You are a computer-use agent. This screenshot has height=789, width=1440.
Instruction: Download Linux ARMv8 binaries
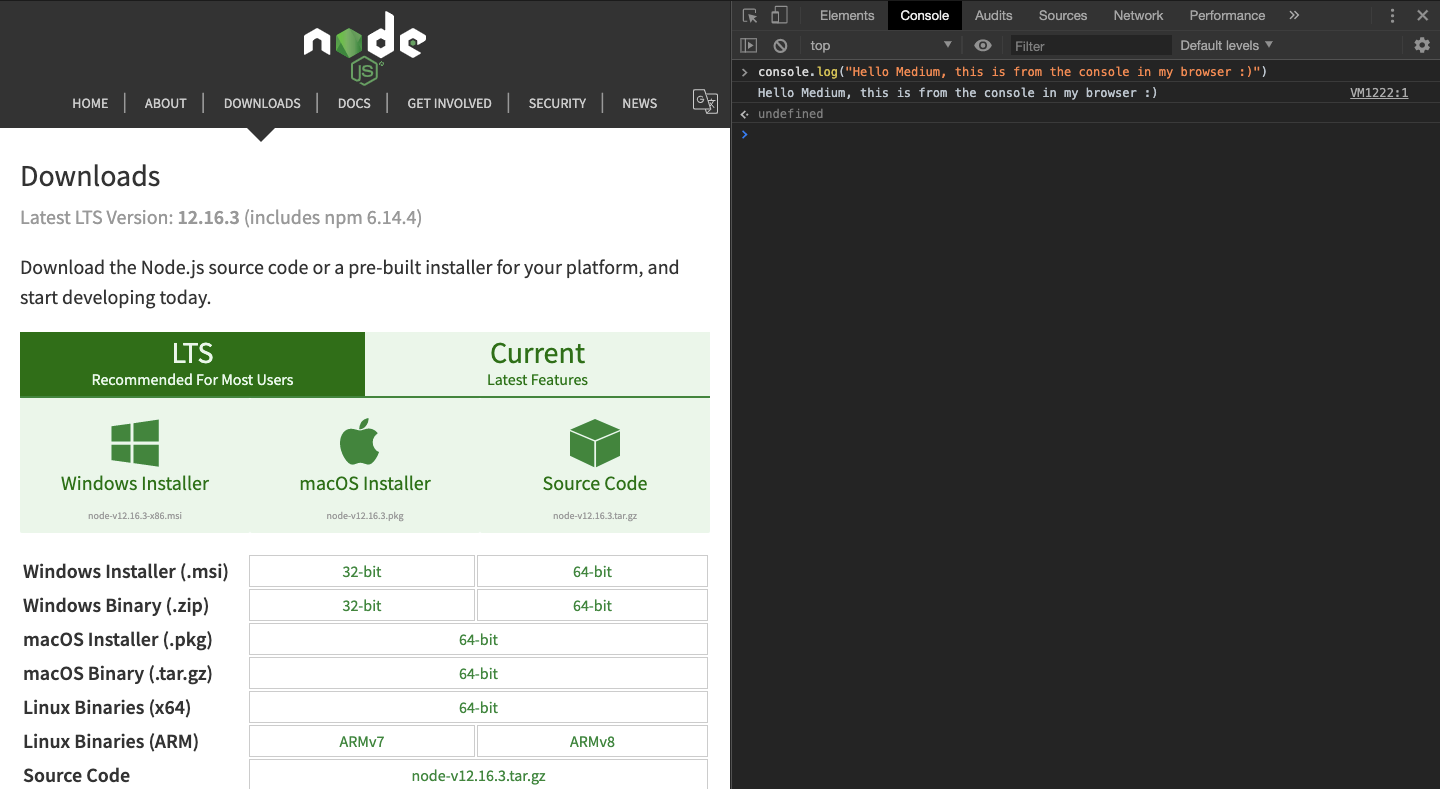(592, 742)
